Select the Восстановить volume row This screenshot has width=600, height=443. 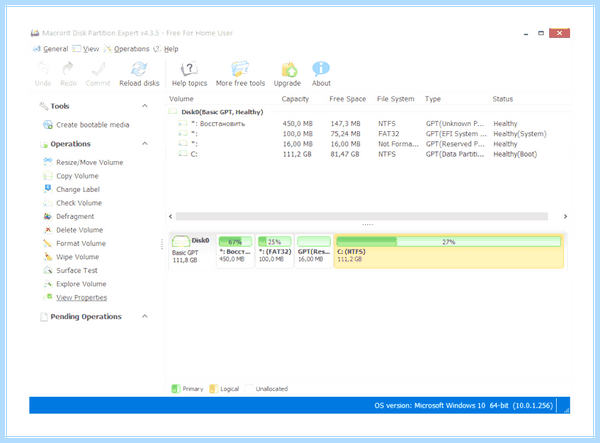click(x=368, y=124)
